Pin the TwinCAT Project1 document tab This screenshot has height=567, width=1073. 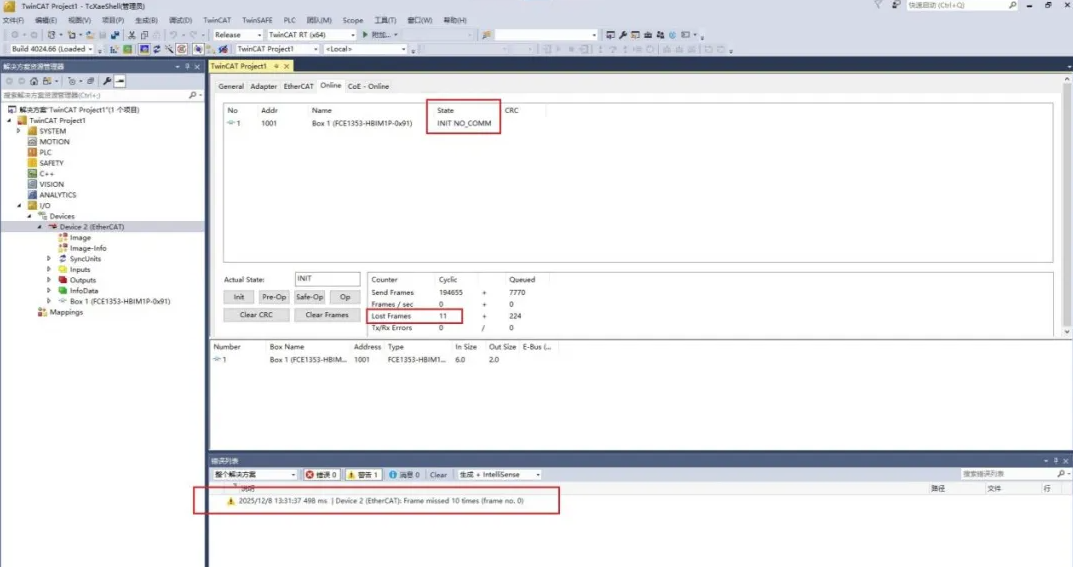pyautogui.click(x=276, y=66)
